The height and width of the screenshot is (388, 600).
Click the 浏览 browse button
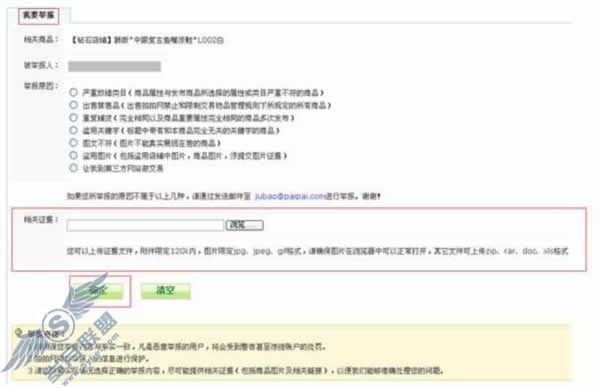point(245,225)
